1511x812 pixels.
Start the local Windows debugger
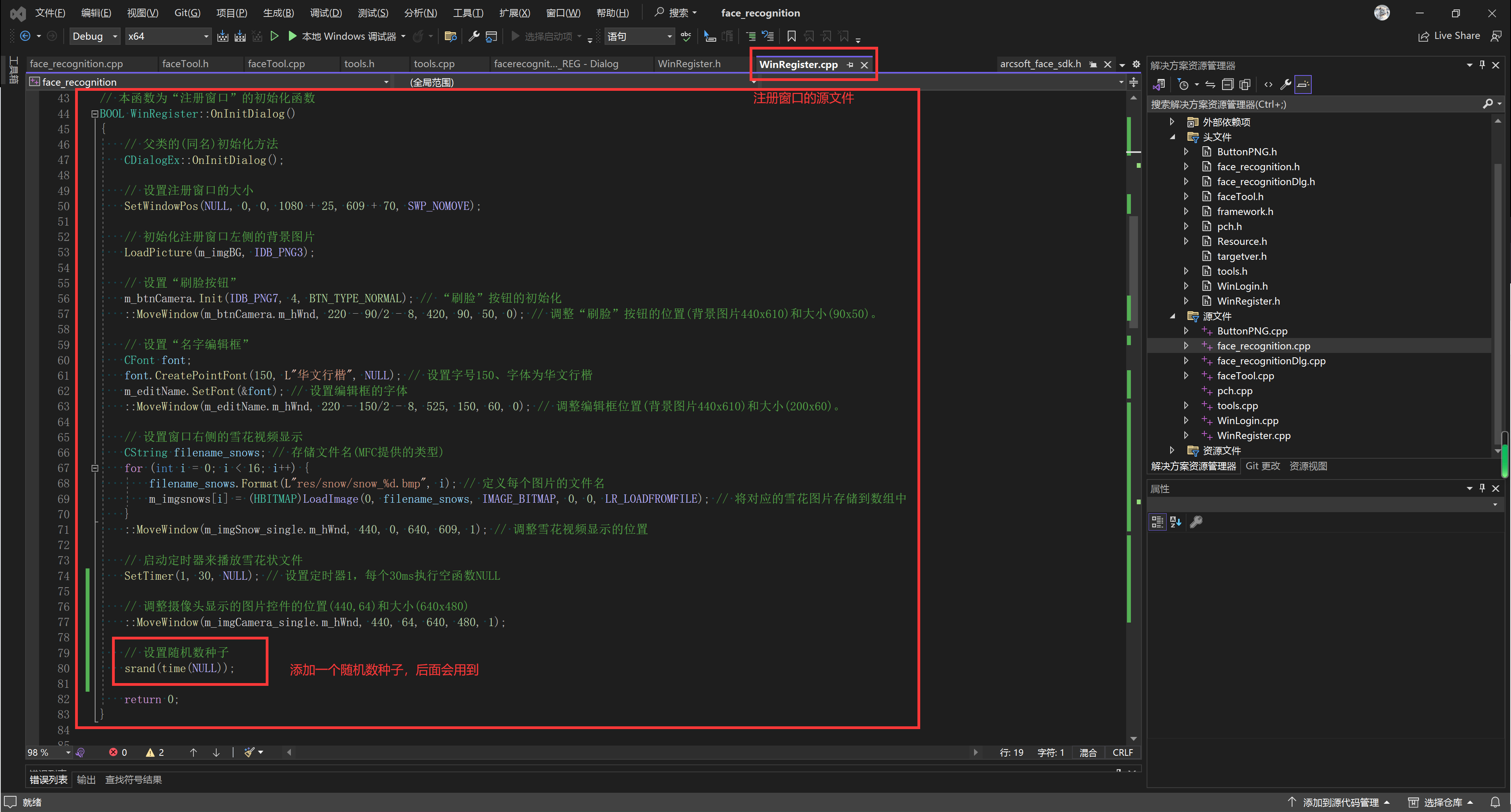pos(292,37)
